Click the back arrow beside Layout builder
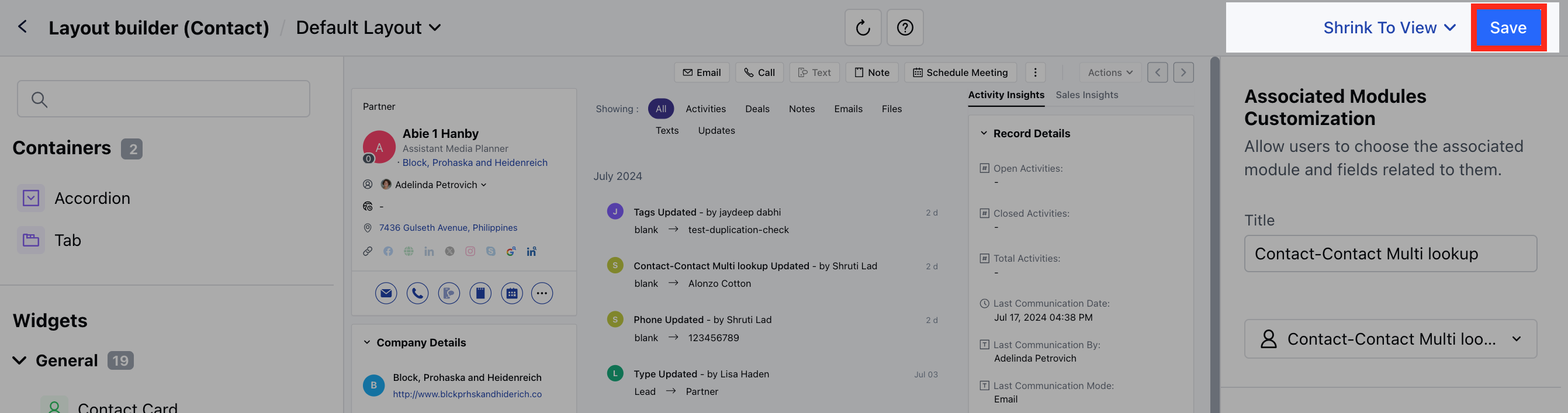The height and width of the screenshot is (413, 1568). point(23,27)
